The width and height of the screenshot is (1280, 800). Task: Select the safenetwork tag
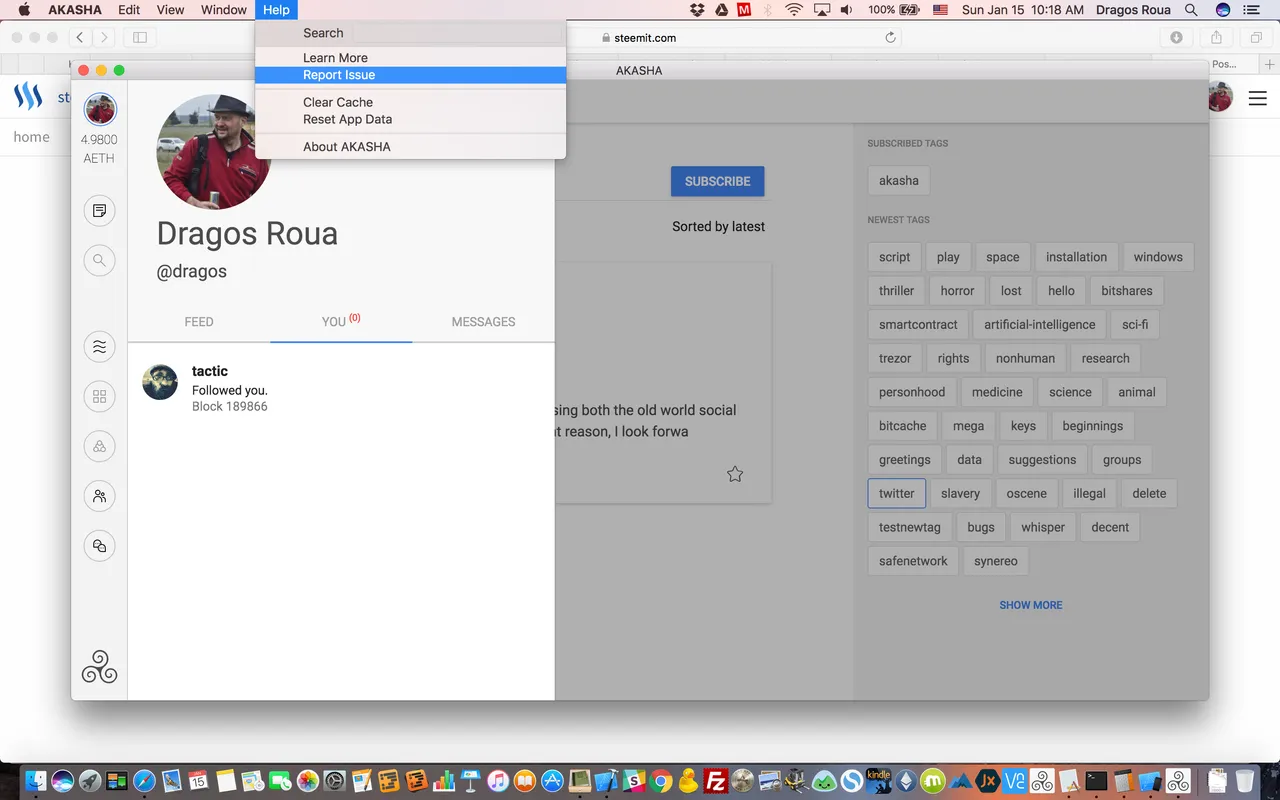point(913,561)
